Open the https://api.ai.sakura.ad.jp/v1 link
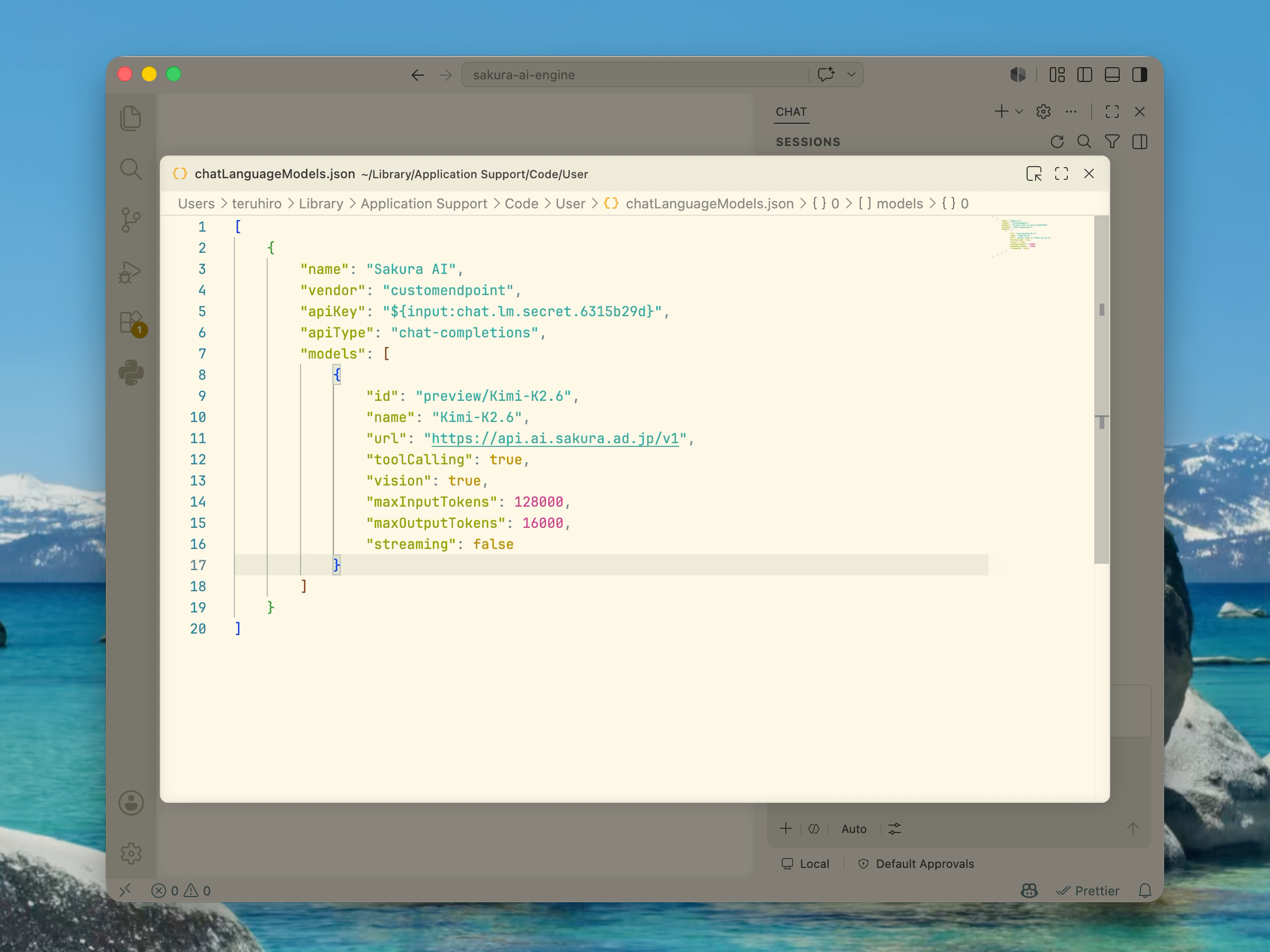Screen dimensions: 1270x952 coord(555,438)
